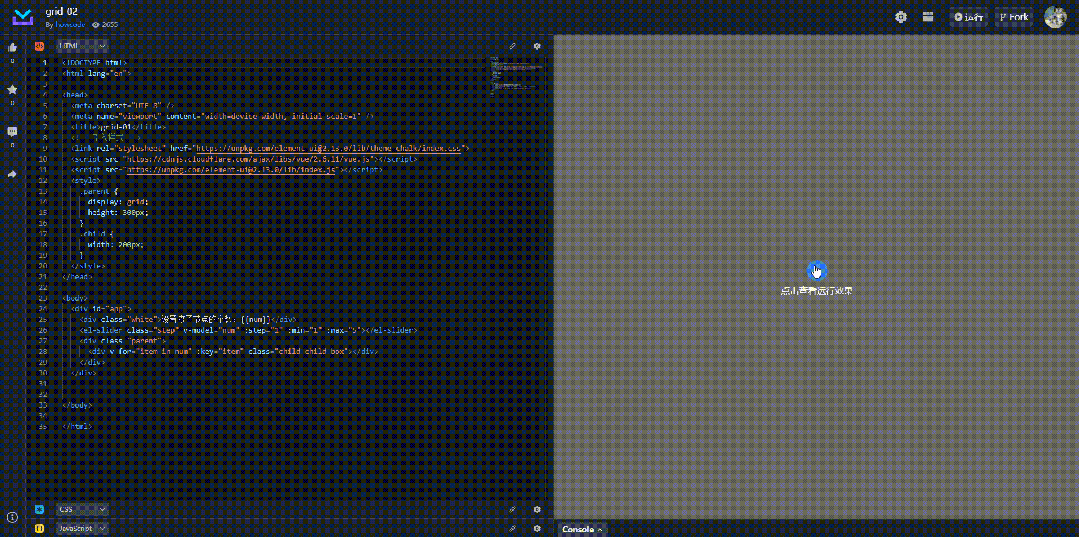This screenshot has height=537, width=1079.
Task: Click the v-for item in num code line
Action: [x=233, y=352]
